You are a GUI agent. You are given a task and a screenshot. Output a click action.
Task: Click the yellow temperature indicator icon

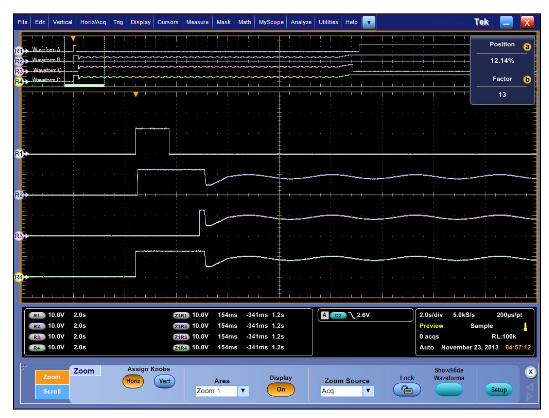[525, 327]
